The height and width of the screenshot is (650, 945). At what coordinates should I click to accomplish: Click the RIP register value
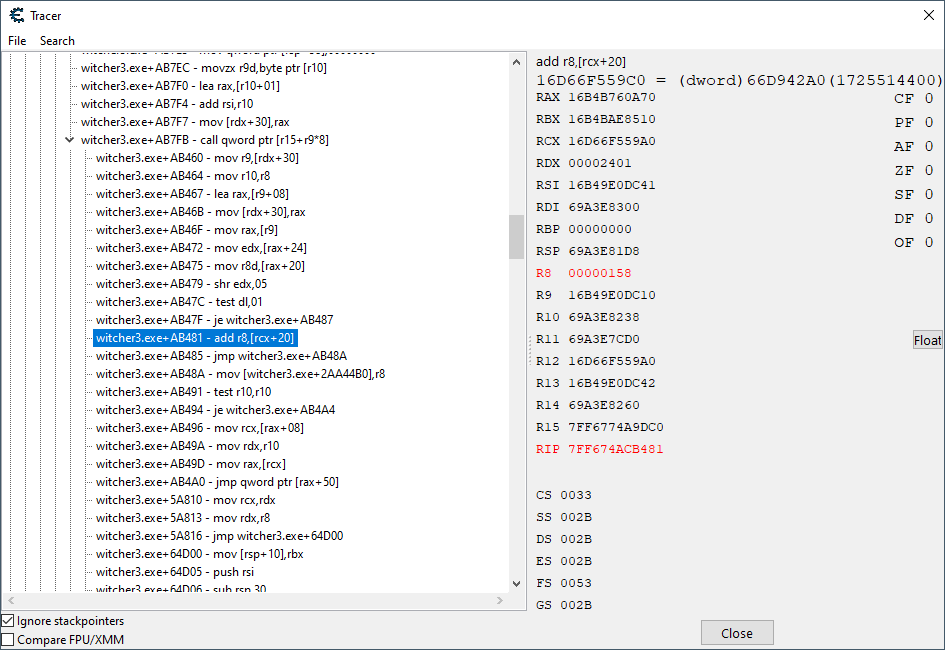coord(616,449)
